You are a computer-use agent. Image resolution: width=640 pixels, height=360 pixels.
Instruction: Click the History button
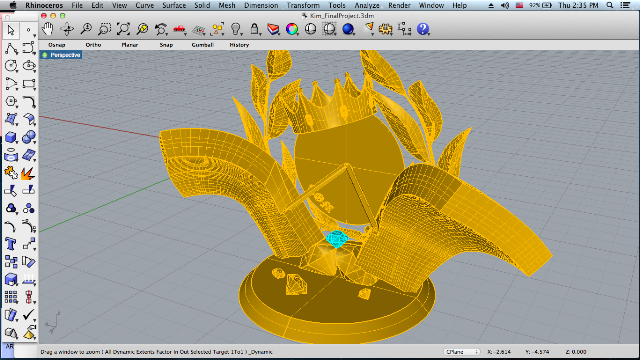point(239,45)
